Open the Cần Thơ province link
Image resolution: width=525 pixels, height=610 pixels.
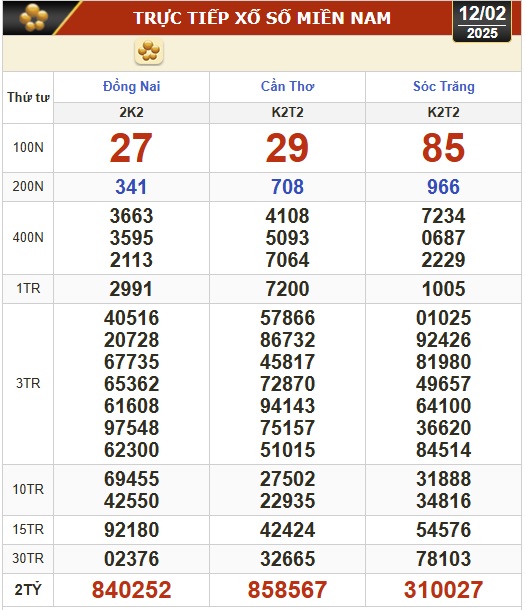click(287, 86)
